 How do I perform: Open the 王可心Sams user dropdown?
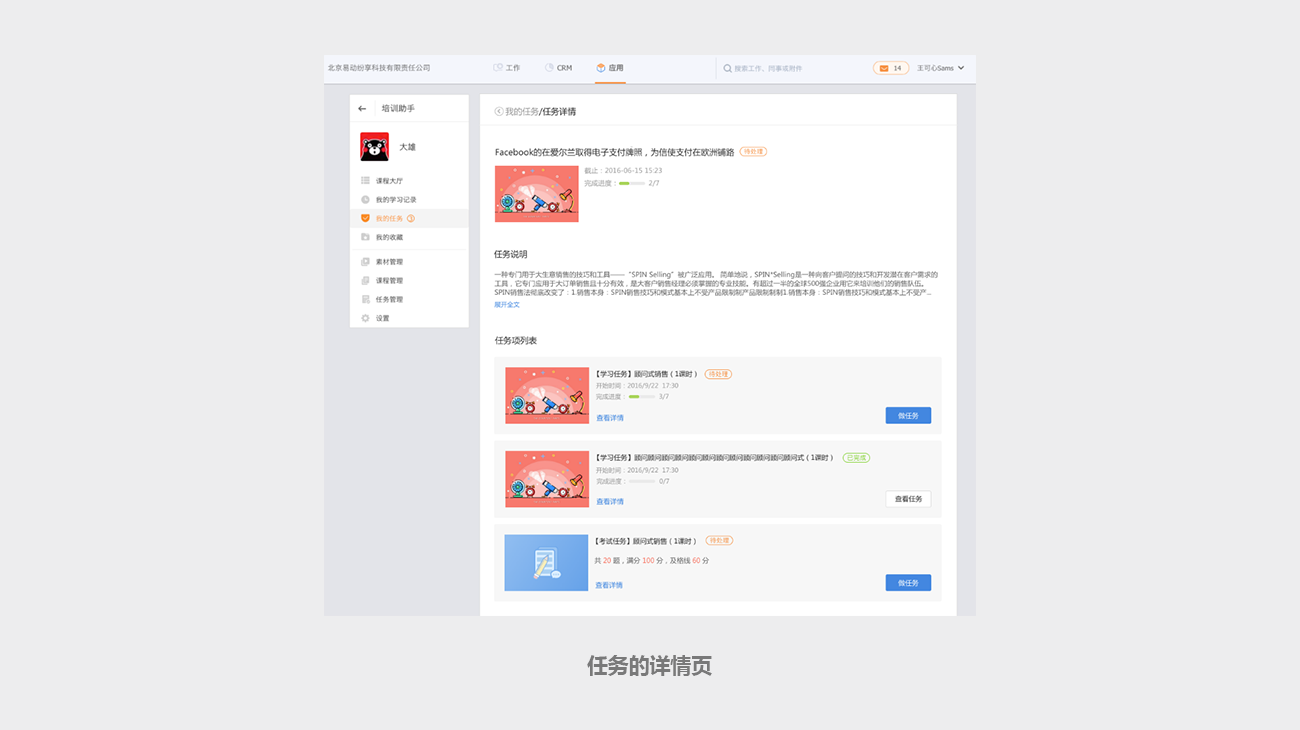pyautogui.click(x=941, y=68)
